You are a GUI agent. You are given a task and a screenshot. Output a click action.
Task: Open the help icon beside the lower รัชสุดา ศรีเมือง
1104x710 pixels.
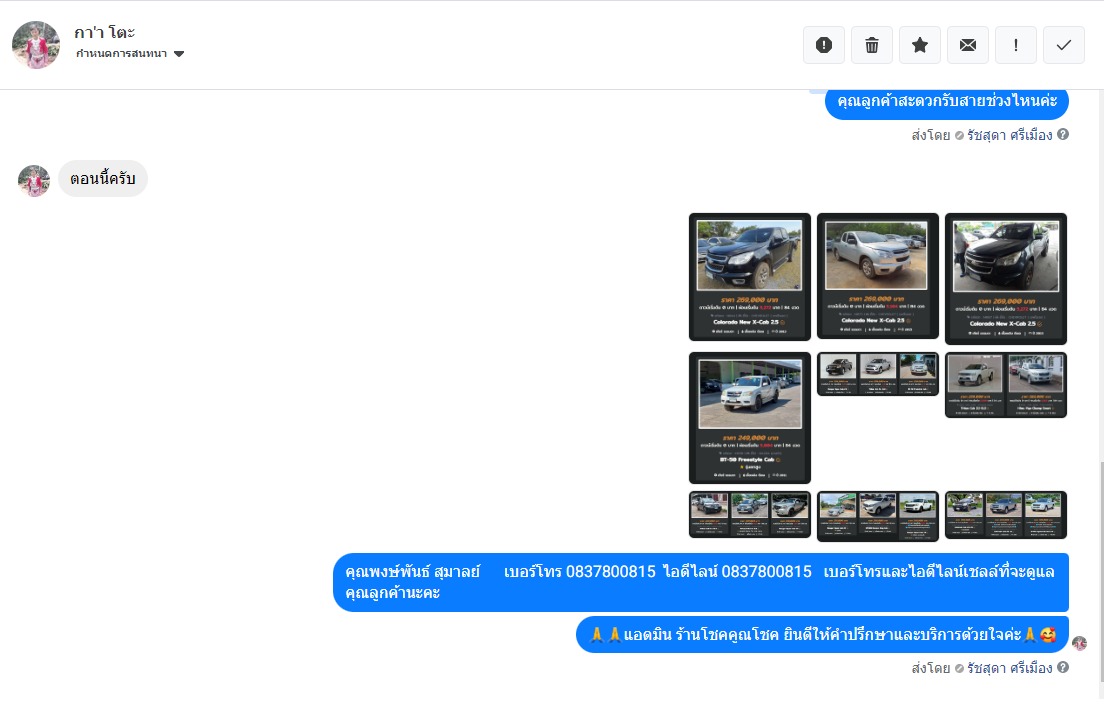tap(1063, 666)
